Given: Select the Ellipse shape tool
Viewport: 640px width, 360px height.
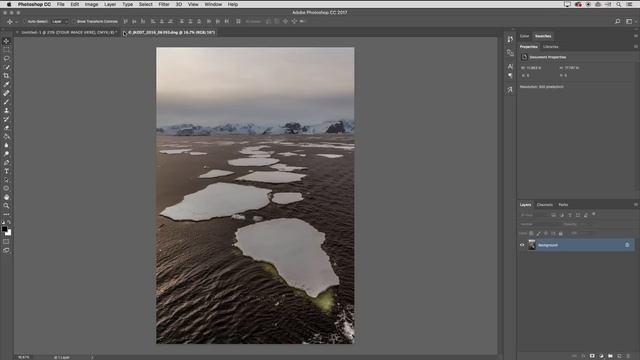Looking at the screenshot, I should (6, 188).
